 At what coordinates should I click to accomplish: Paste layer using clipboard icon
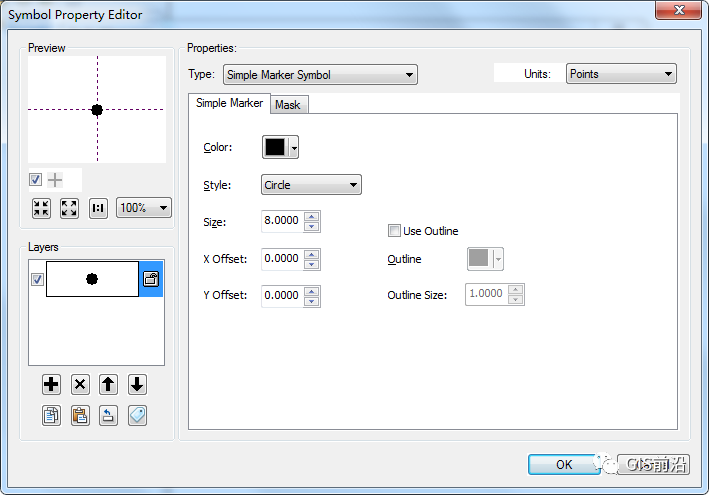pyautogui.click(x=80, y=415)
